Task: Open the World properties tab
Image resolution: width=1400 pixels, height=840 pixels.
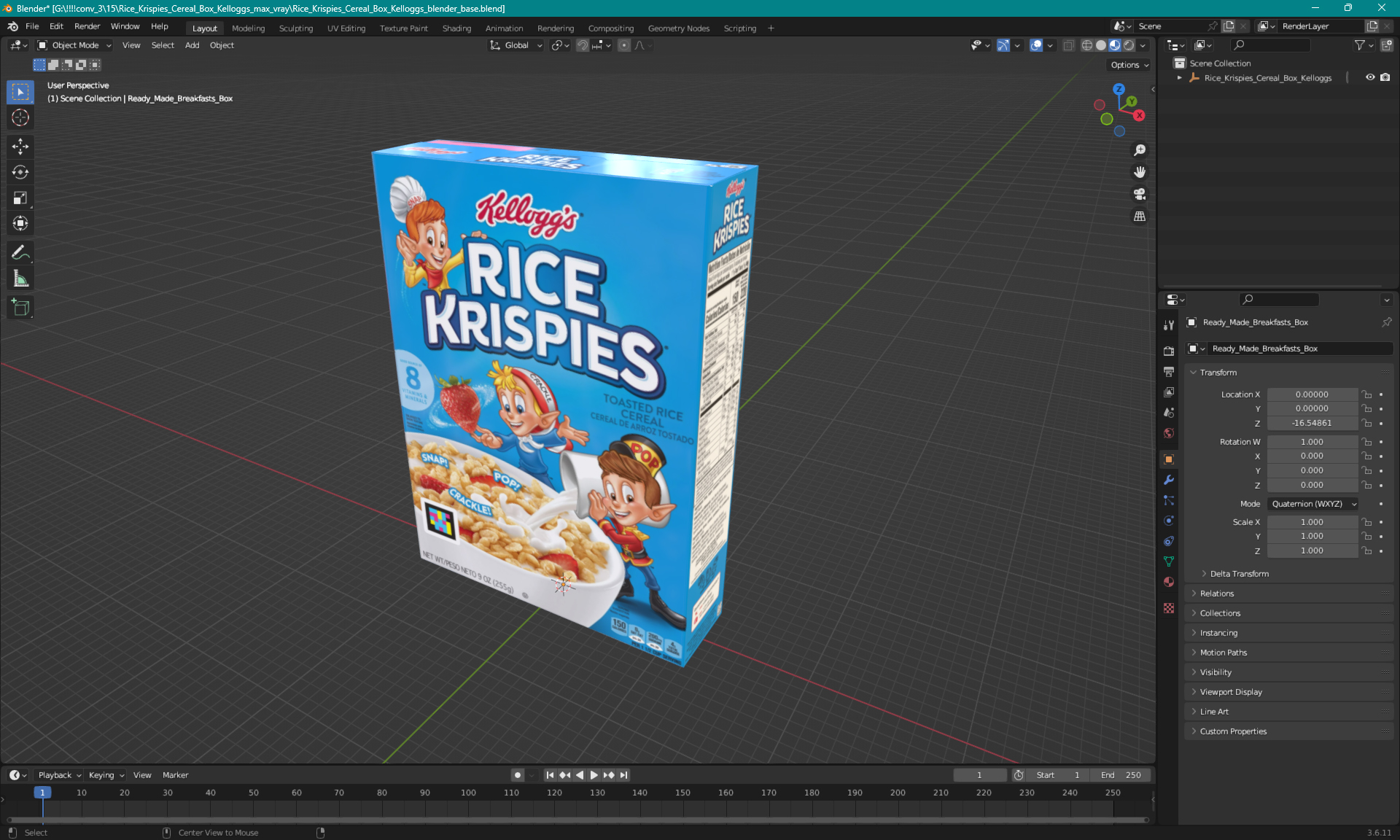Action: [1169, 432]
